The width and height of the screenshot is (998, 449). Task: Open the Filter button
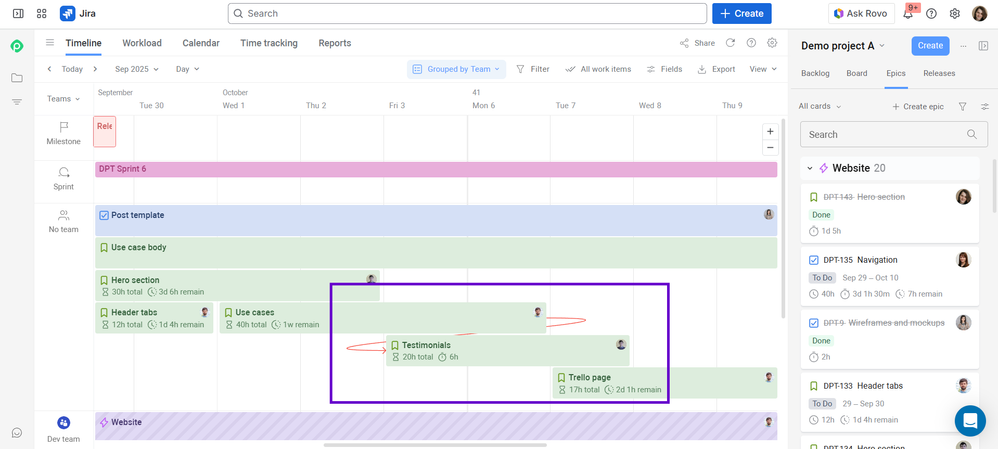pyautogui.click(x=533, y=69)
